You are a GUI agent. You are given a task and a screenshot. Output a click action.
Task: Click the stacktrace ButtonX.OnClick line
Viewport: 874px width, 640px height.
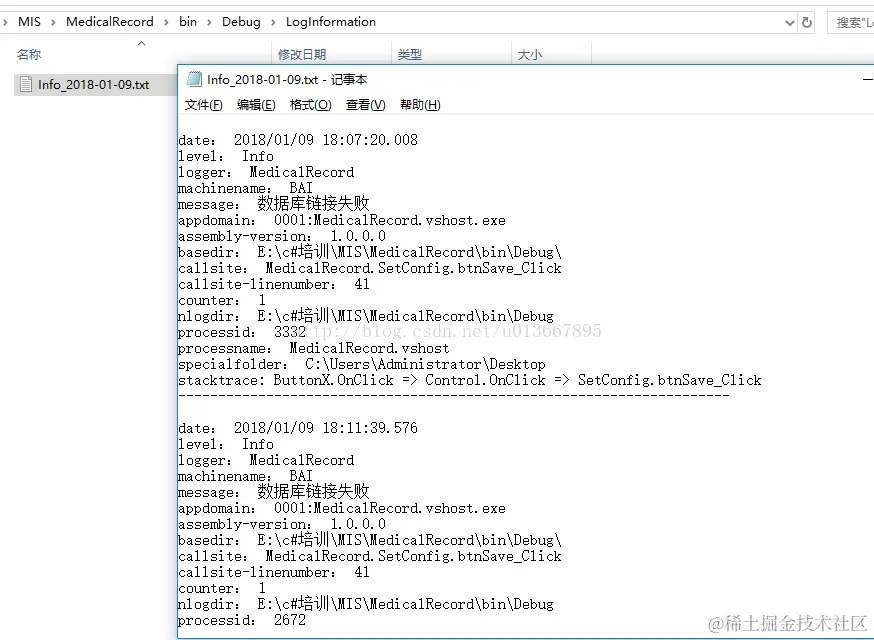tap(469, 380)
